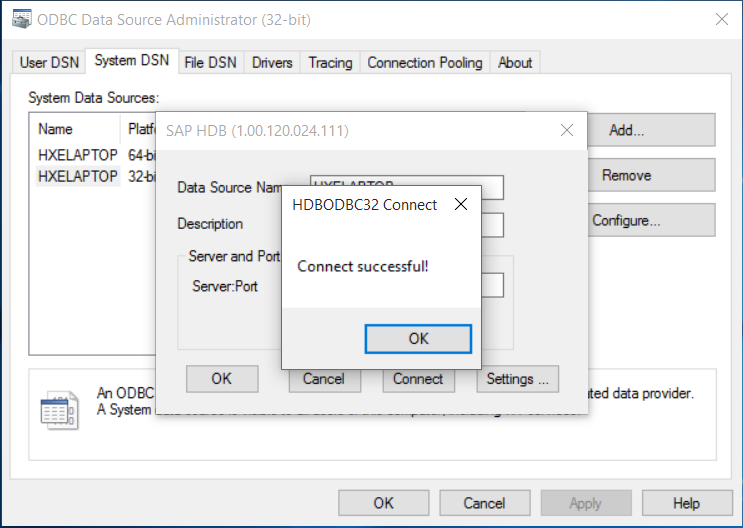Go to the Drivers tab

272,63
